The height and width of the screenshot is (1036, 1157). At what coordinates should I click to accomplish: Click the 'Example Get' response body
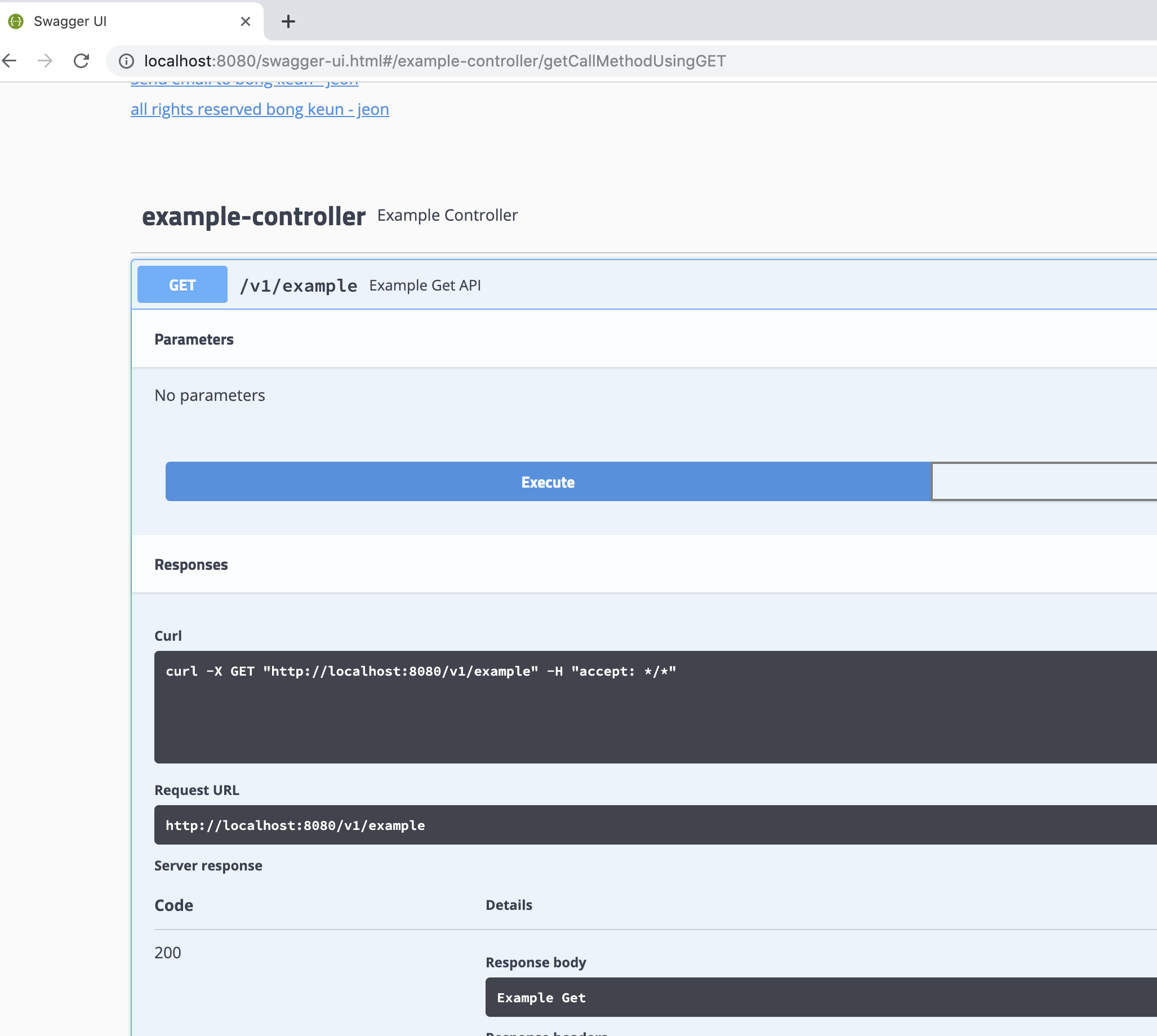pos(821,997)
